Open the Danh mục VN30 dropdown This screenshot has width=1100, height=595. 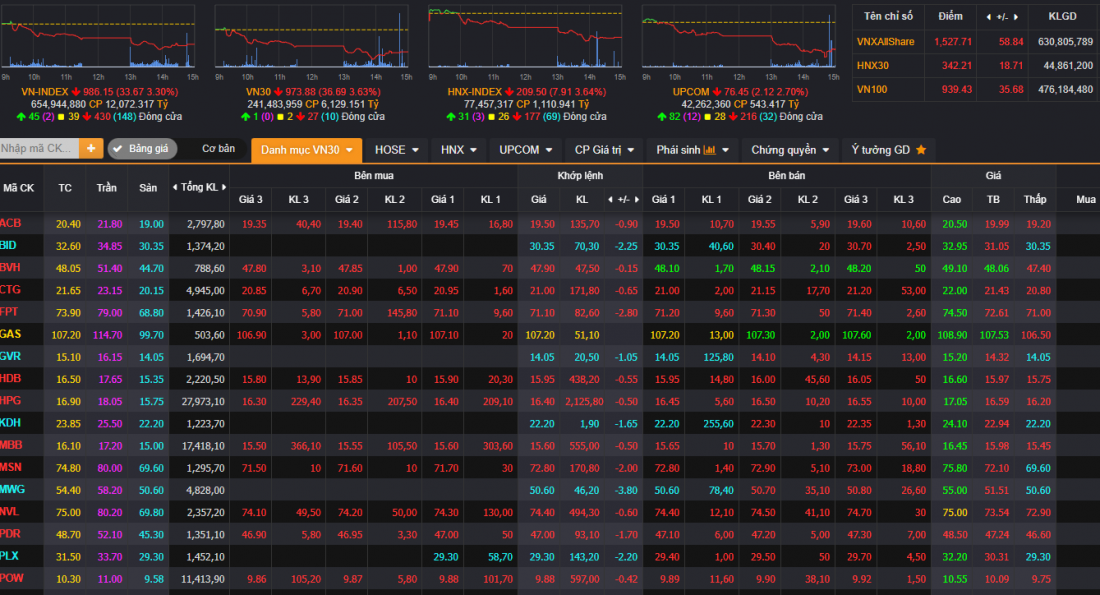point(307,150)
